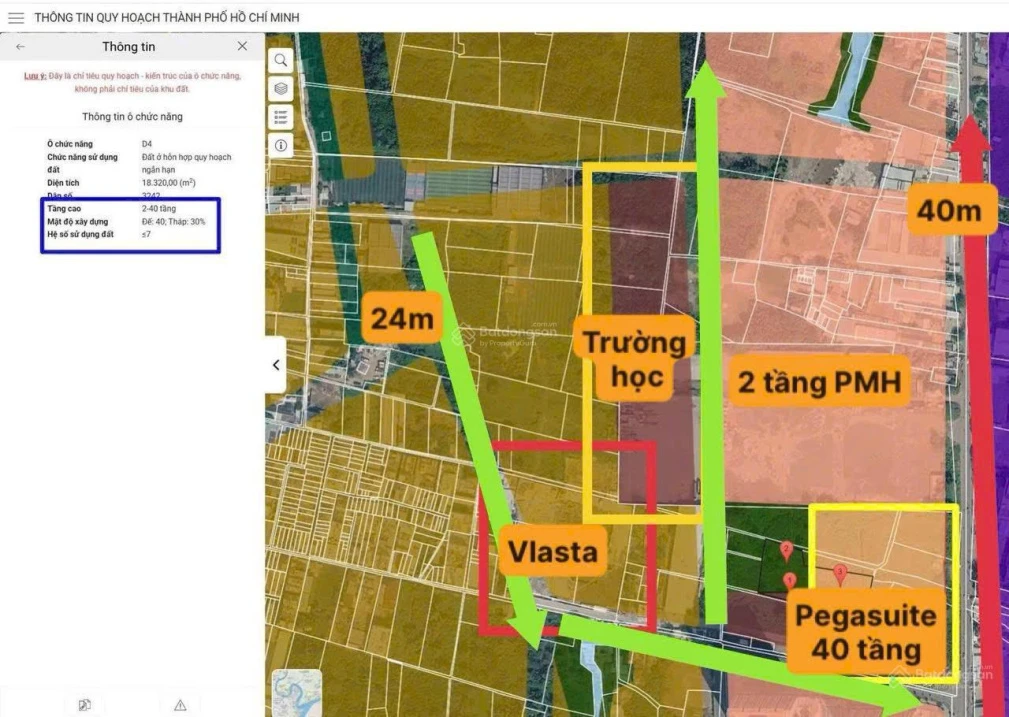1009x717 pixels.
Task: Click the warning triangle icon at panel bottom
Action: (x=180, y=705)
